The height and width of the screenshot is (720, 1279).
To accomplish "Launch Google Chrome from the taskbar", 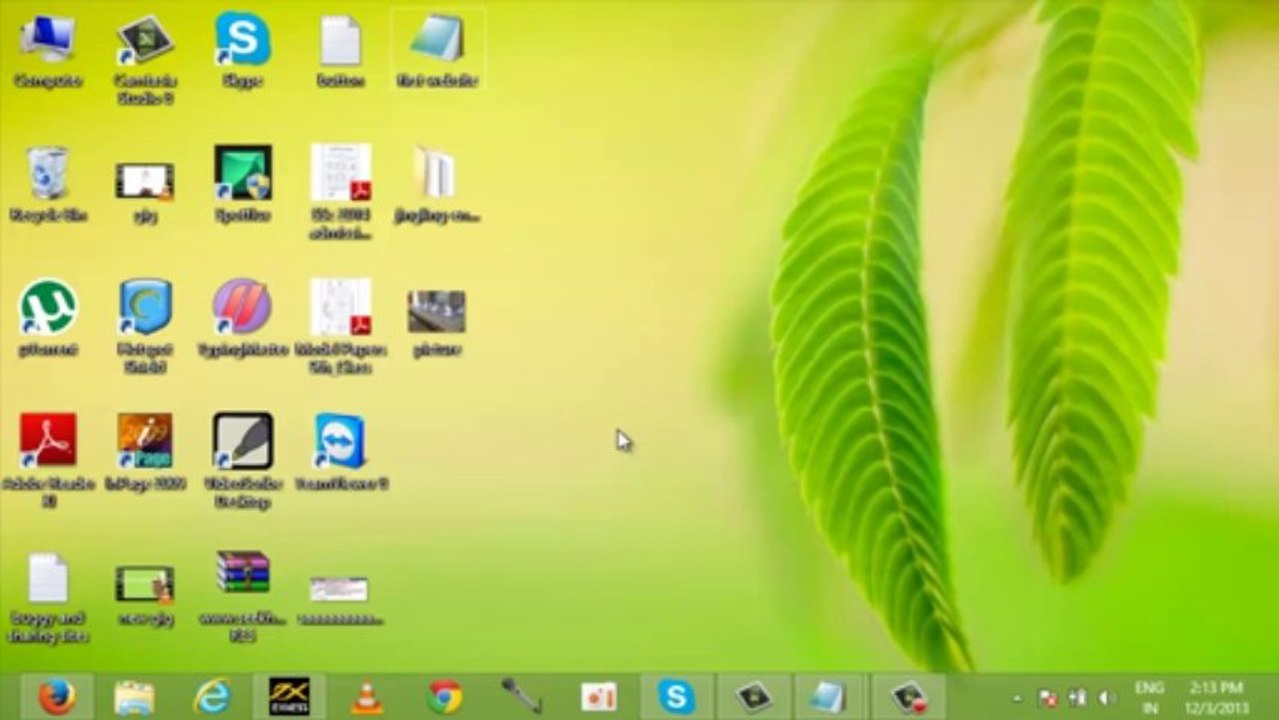I will point(445,697).
